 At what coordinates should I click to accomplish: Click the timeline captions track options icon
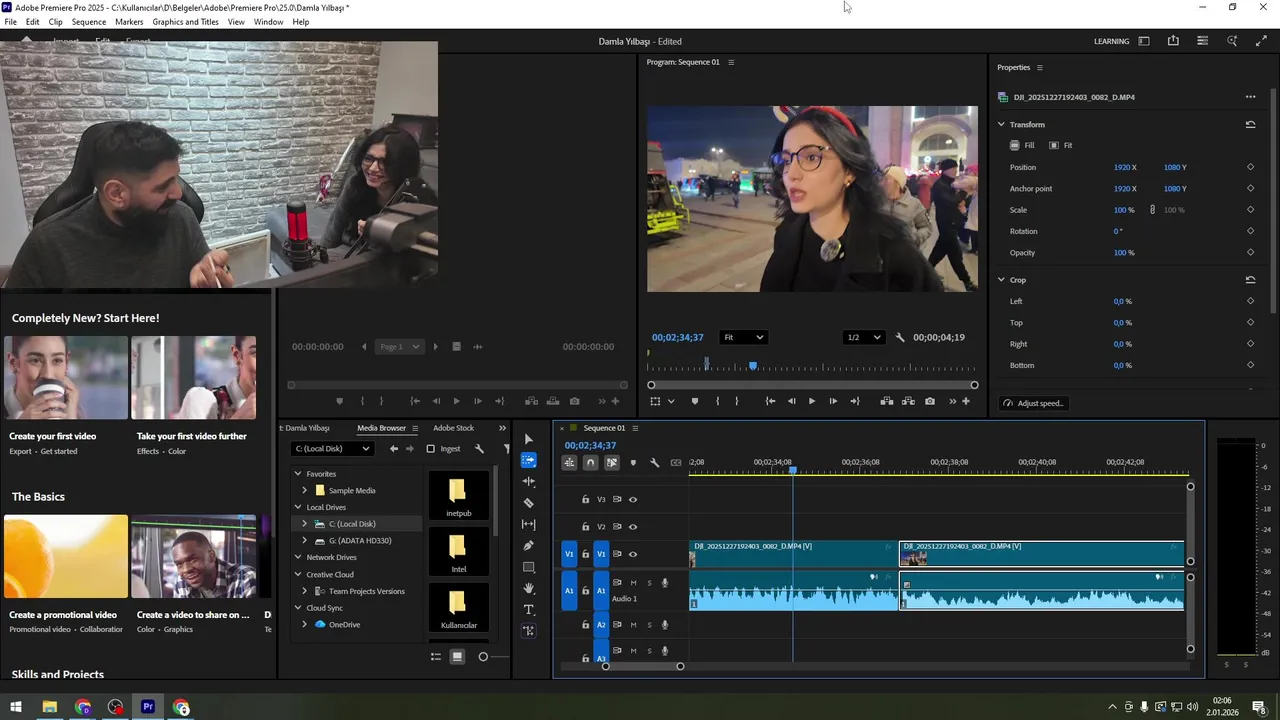click(x=676, y=462)
